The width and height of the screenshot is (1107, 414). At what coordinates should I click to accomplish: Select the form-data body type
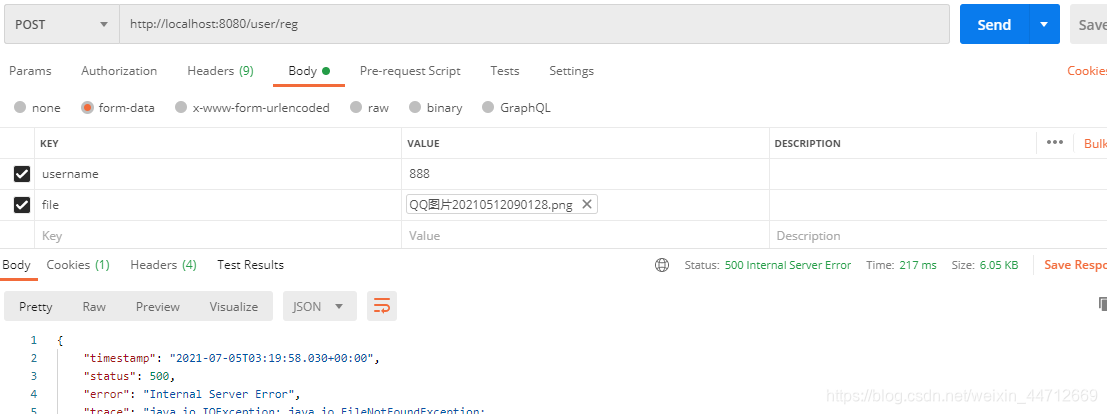[88, 107]
